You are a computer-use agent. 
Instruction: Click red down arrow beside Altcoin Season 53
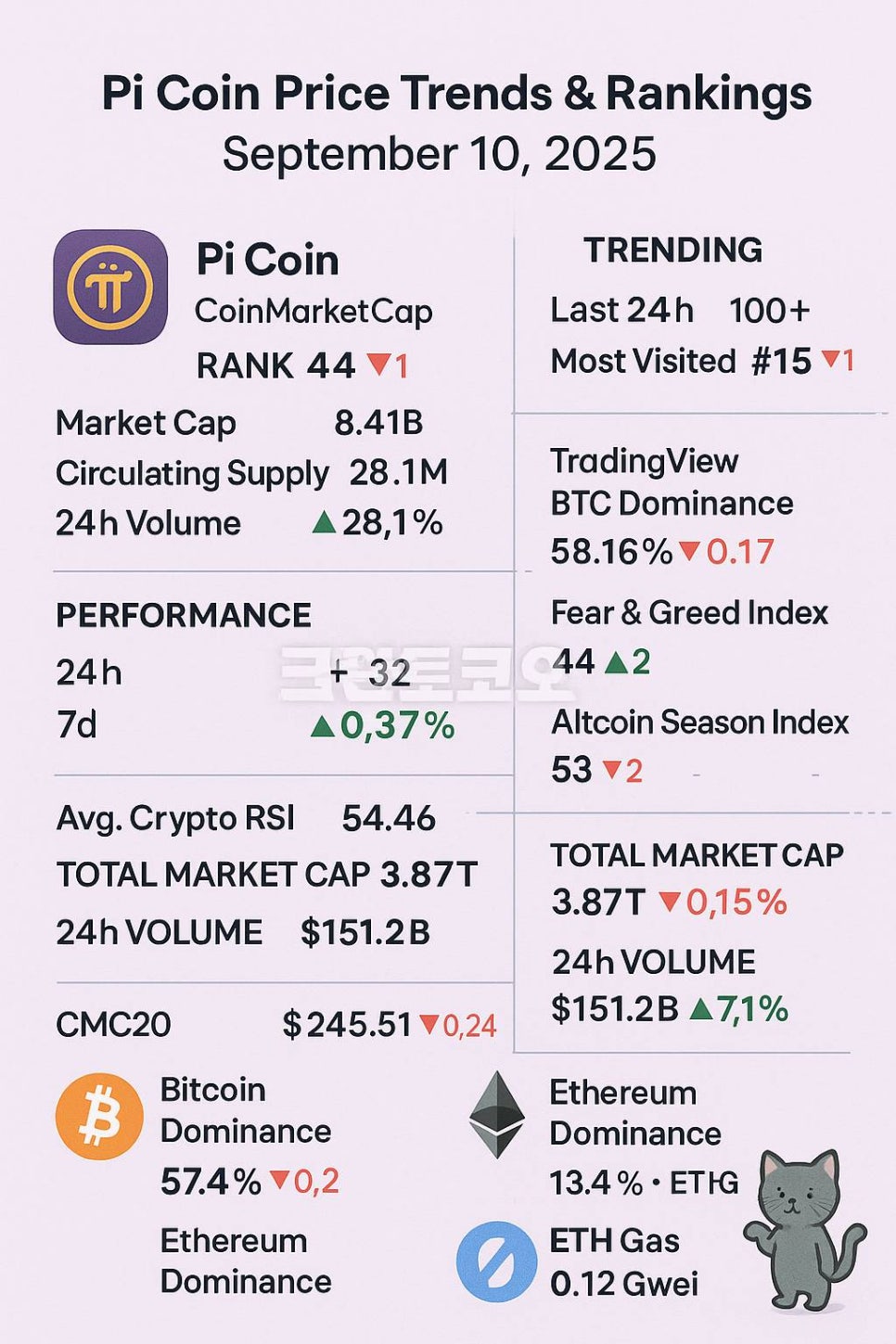(x=611, y=770)
